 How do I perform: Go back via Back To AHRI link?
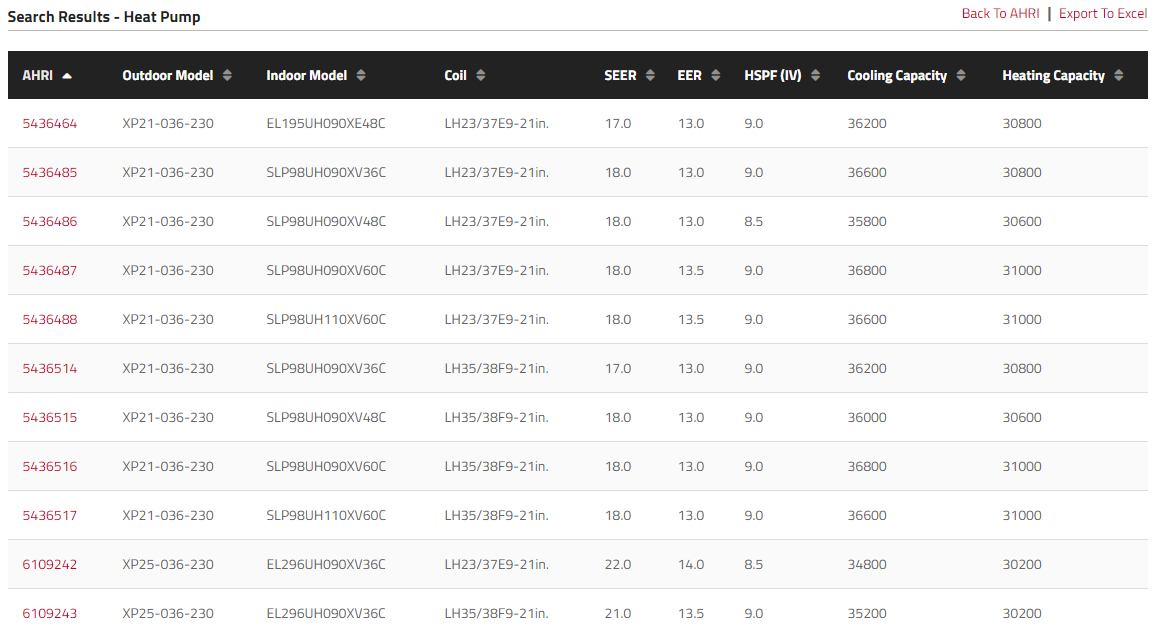coord(1001,13)
